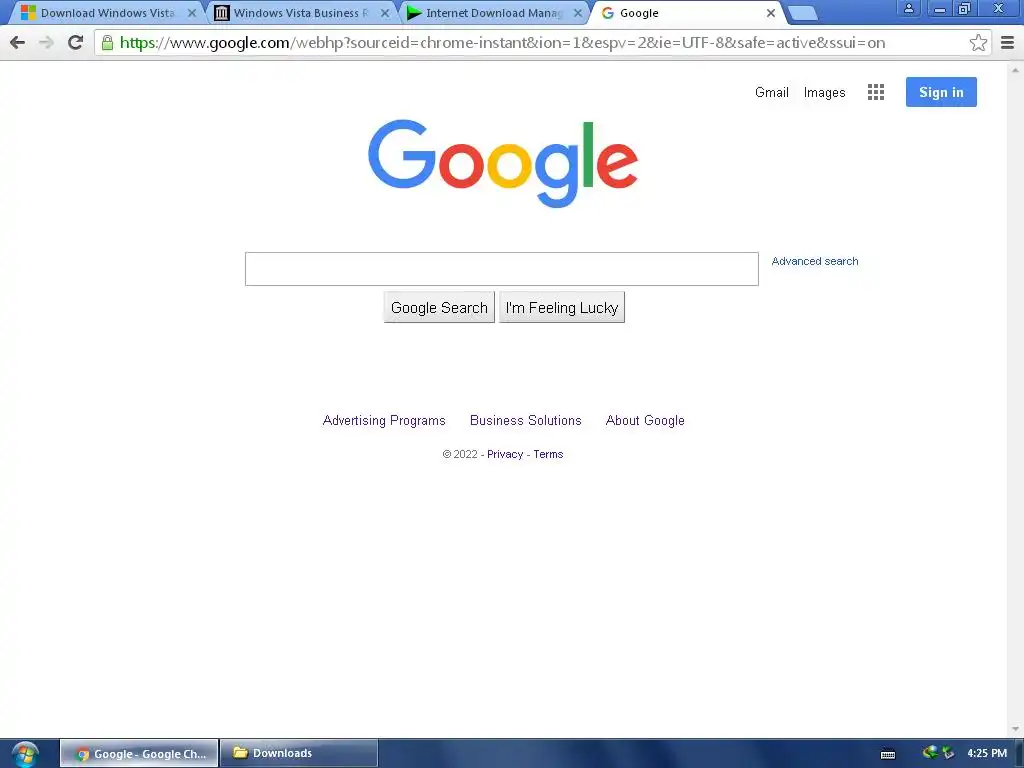The image size is (1024, 768).
Task: Click the Google Search button
Action: tap(439, 308)
